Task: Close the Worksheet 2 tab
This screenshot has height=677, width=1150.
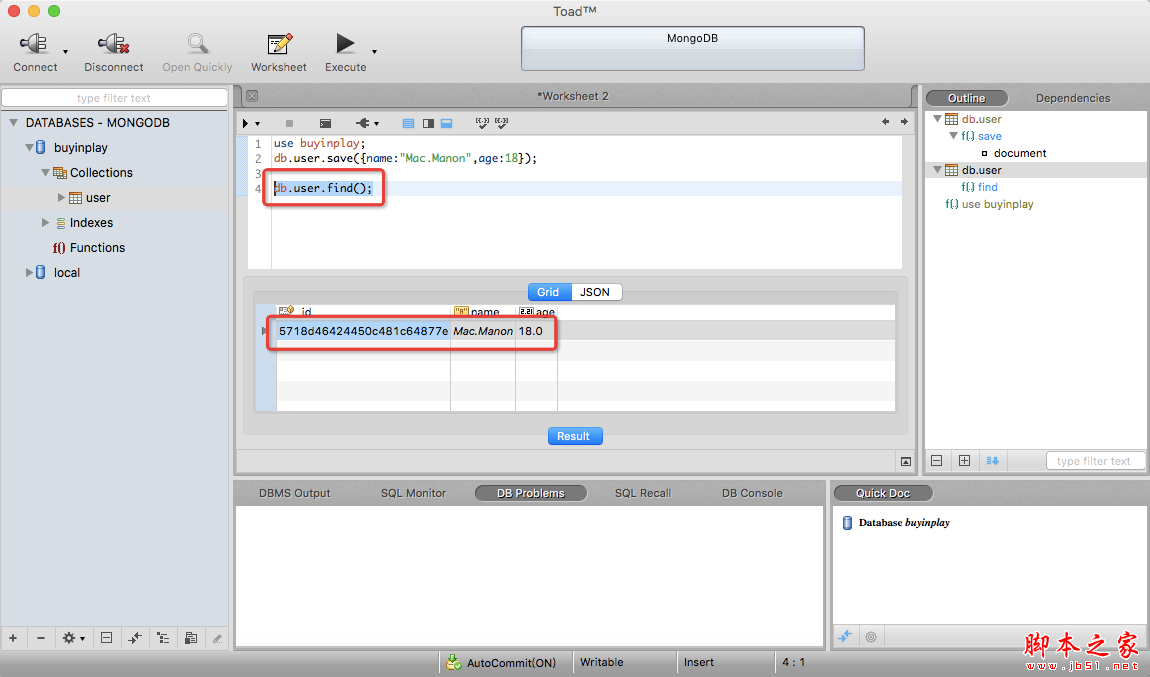Action: (x=252, y=96)
